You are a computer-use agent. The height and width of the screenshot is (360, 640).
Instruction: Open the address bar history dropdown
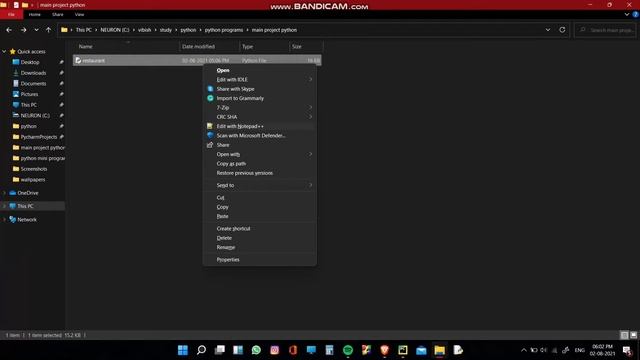coord(548,30)
